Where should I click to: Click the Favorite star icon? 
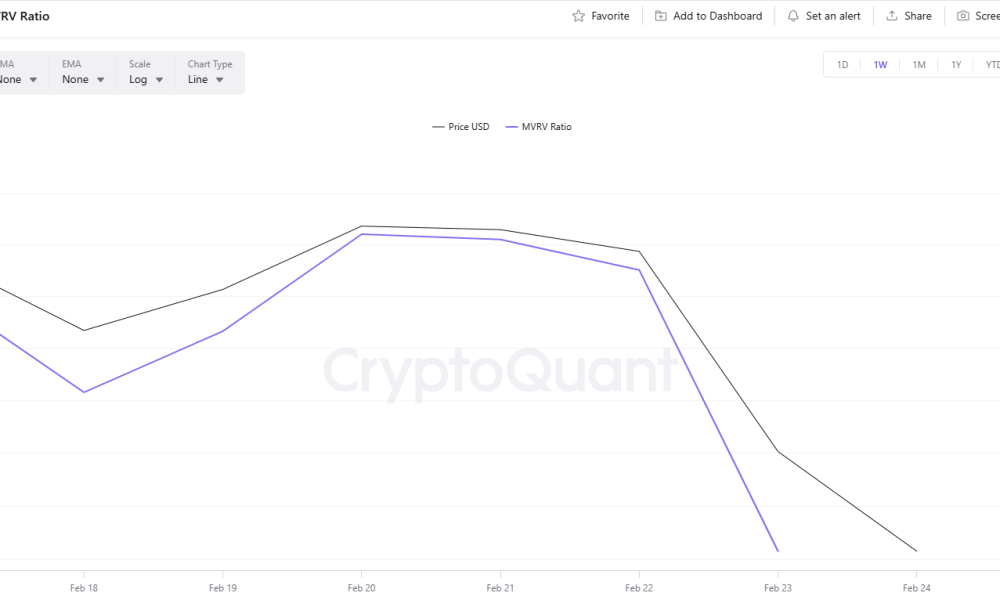point(577,16)
